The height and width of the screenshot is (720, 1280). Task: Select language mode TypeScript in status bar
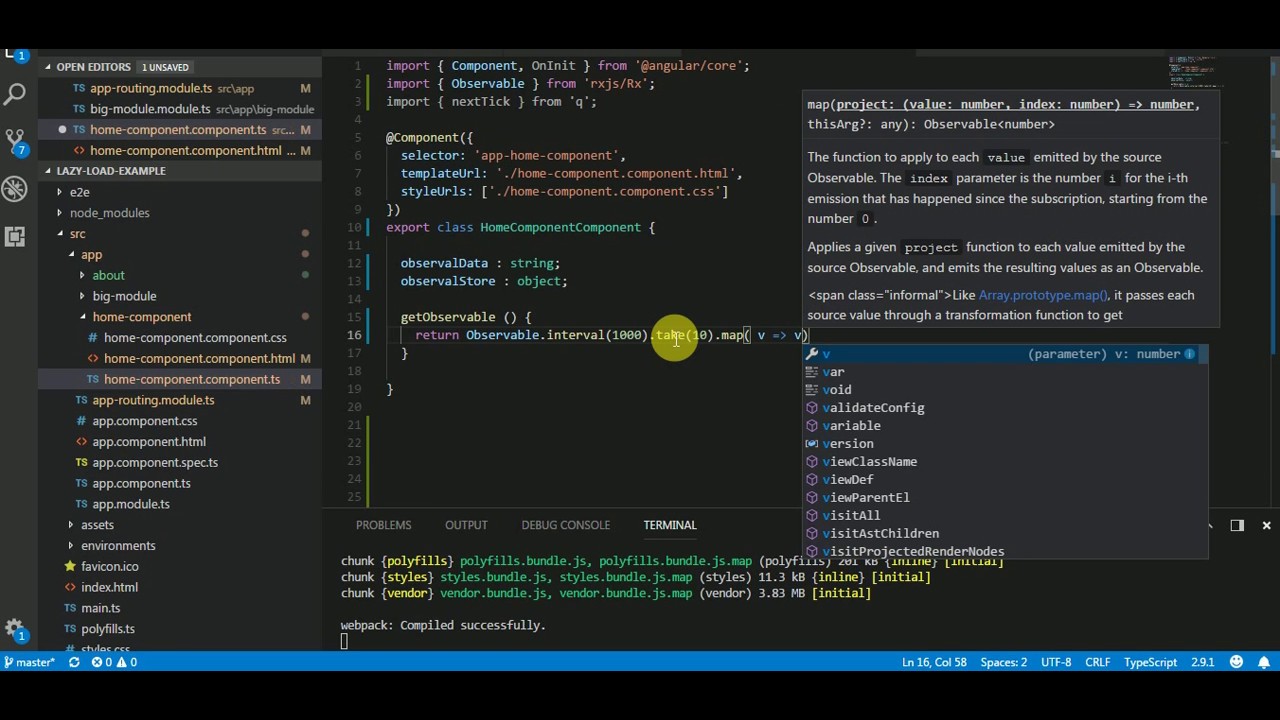click(1150, 662)
